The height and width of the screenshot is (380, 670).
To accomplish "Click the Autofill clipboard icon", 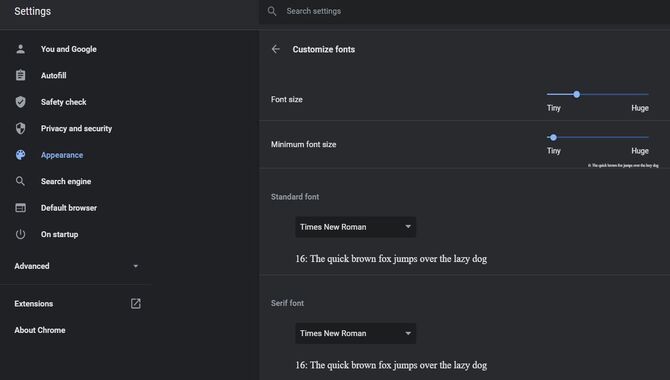I will pyautogui.click(x=21, y=75).
